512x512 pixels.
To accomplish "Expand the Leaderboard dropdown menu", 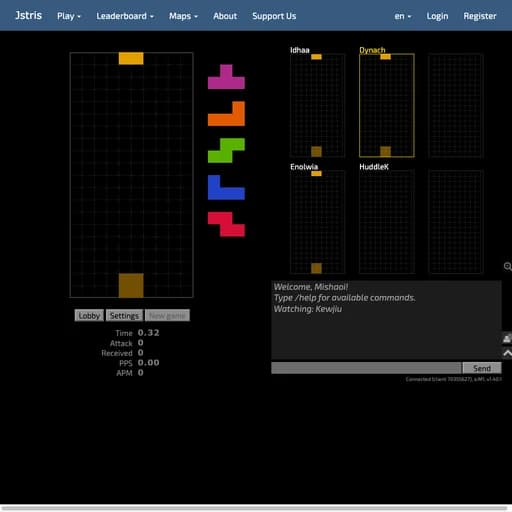I will pyautogui.click(x=125, y=16).
